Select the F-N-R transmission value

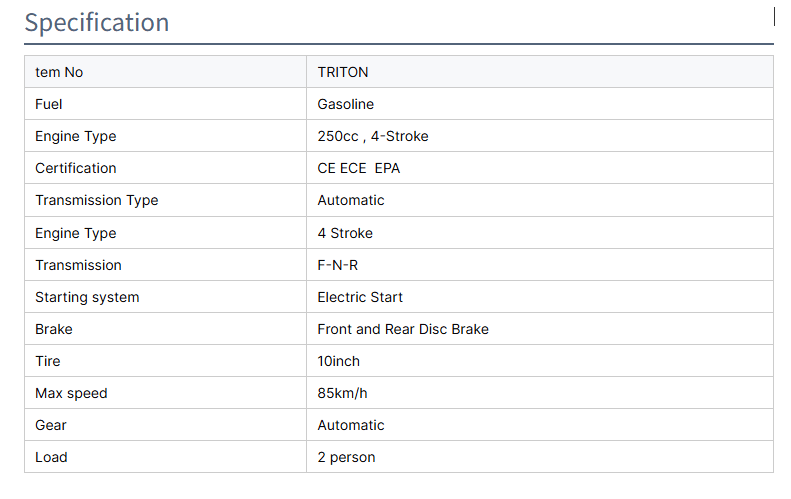(338, 265)
